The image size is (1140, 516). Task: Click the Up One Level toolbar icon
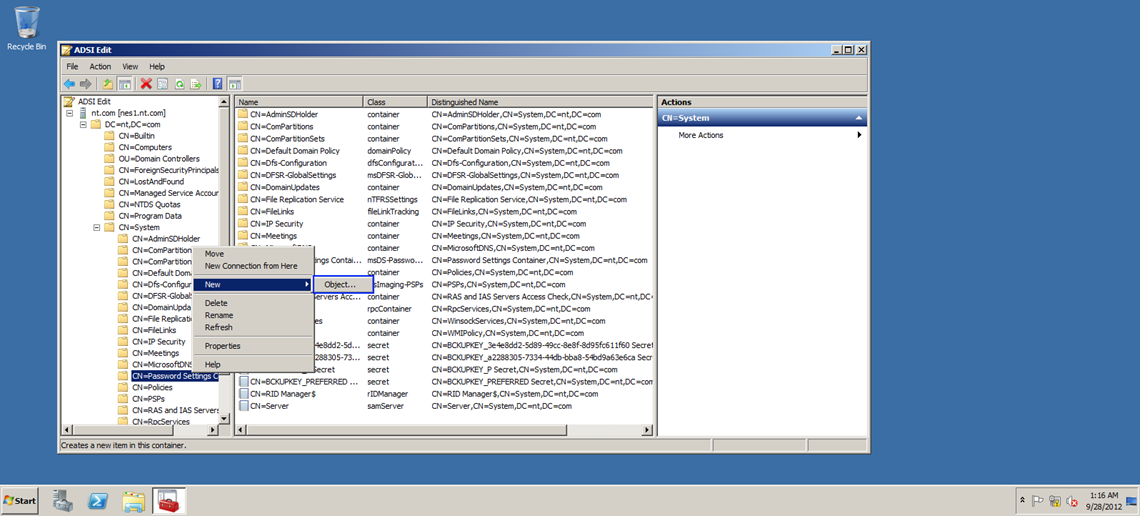pyautogui.click(x=108, y=84)
